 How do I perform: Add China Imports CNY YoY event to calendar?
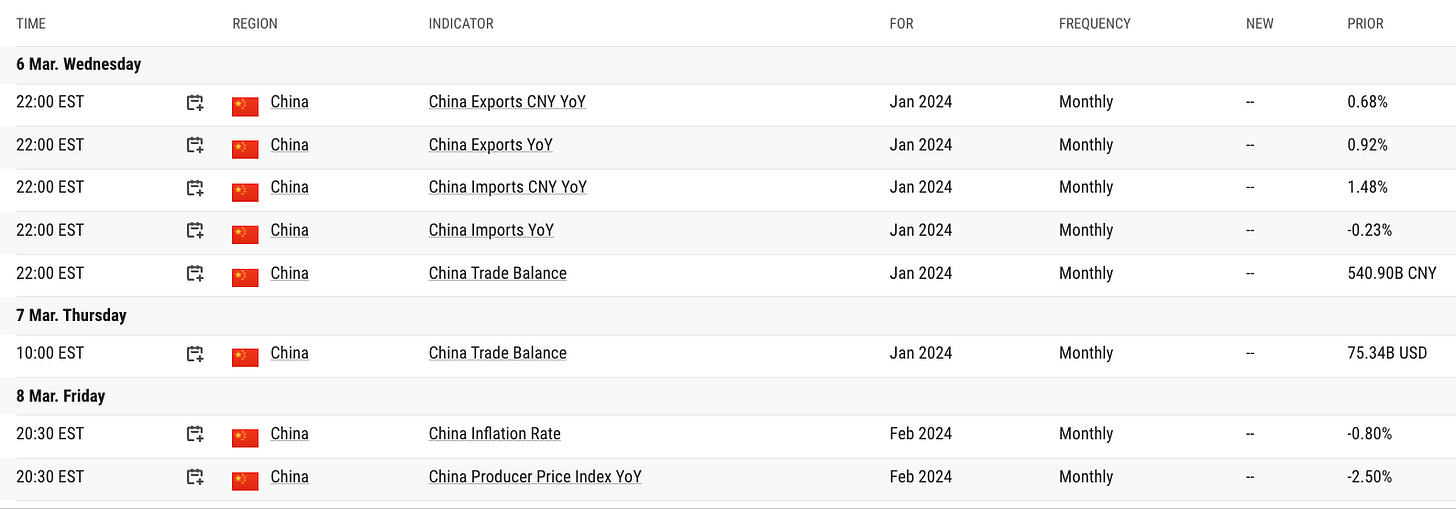point(195,188)
